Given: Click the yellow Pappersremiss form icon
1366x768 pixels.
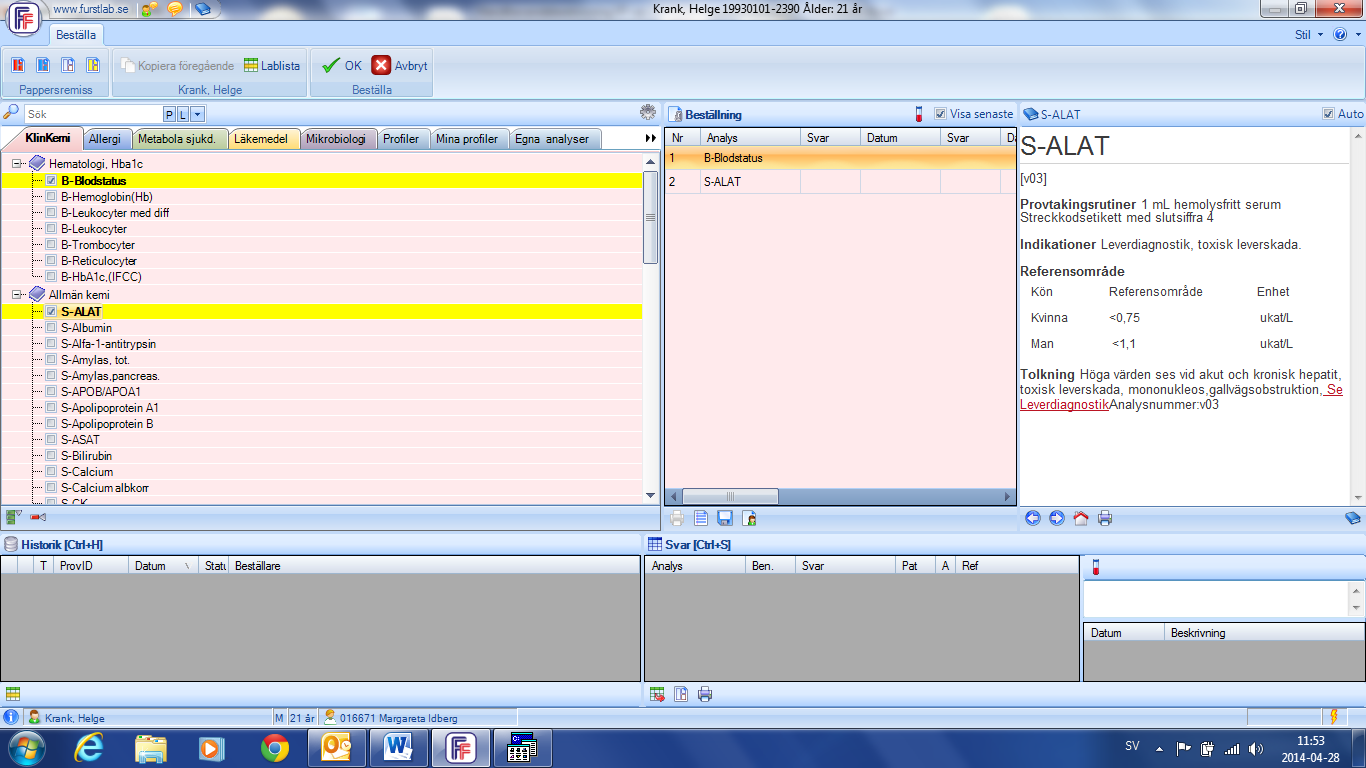Looking at the screenshot, I should click(93, 65).
